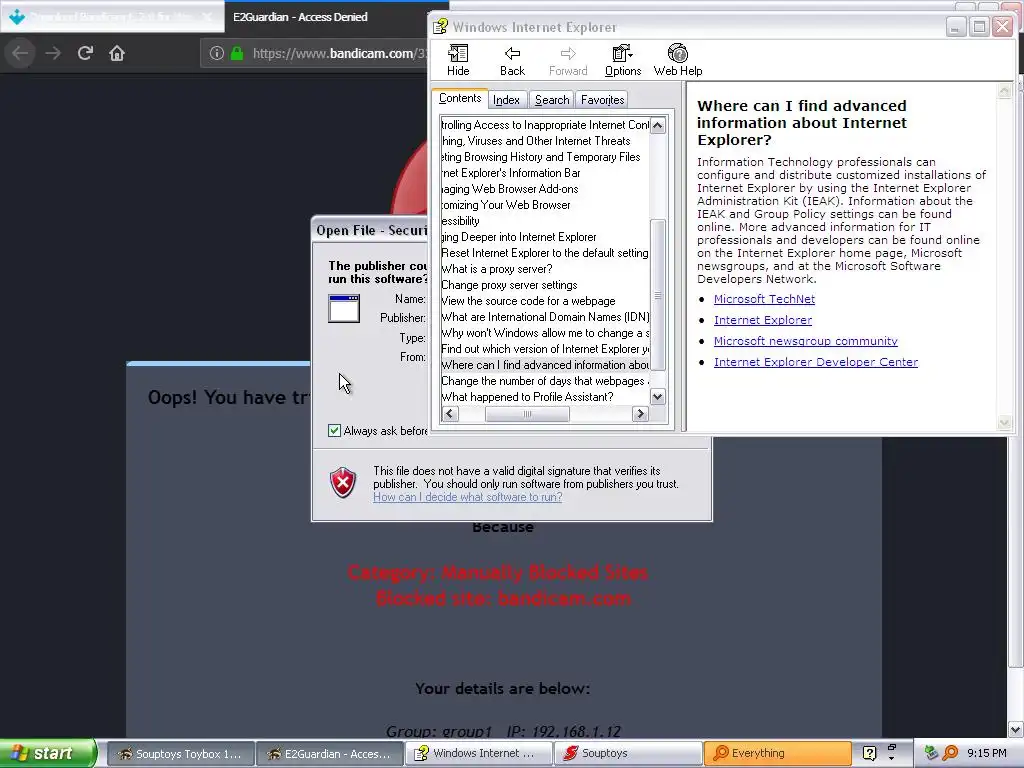Image resolution: width=1024 pixels, height=768 pixels.
Task: Click browser forward arrow
Action: click(53, 53)
